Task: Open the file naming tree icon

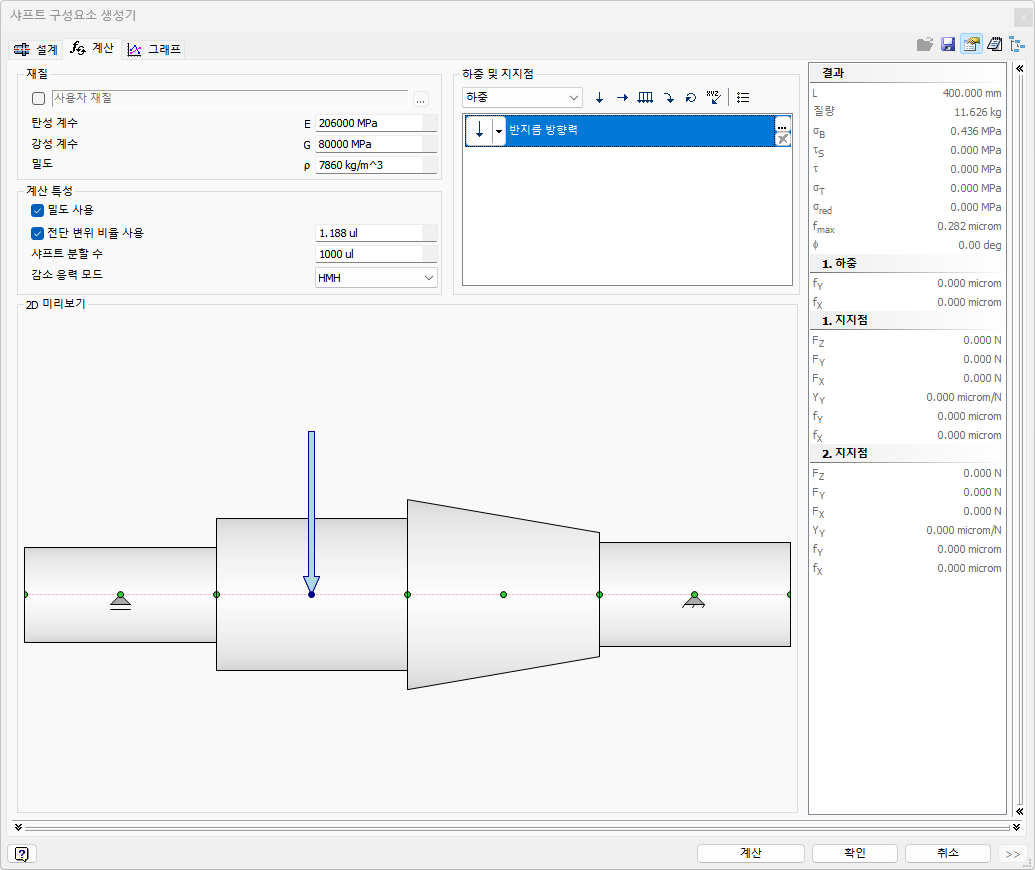Action: point(1017,45)
